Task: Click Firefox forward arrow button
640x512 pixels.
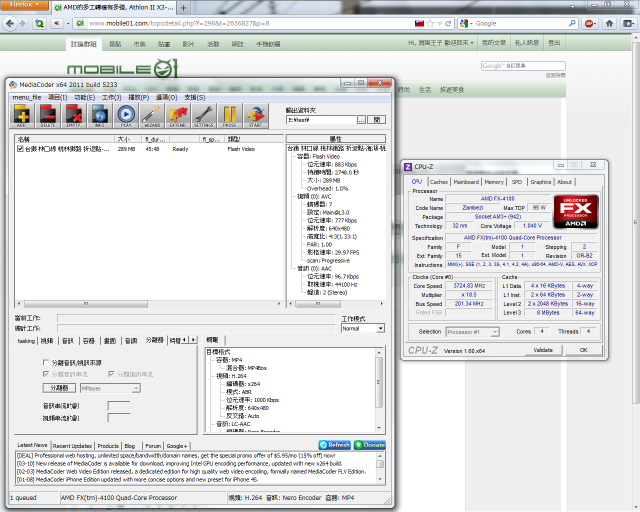Action: coord(22,23)
